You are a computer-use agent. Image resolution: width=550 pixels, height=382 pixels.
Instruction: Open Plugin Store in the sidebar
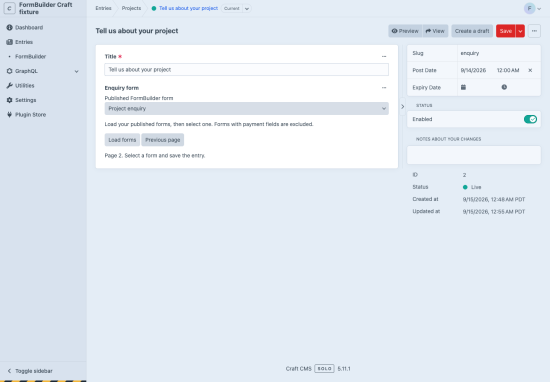(31, 115)
